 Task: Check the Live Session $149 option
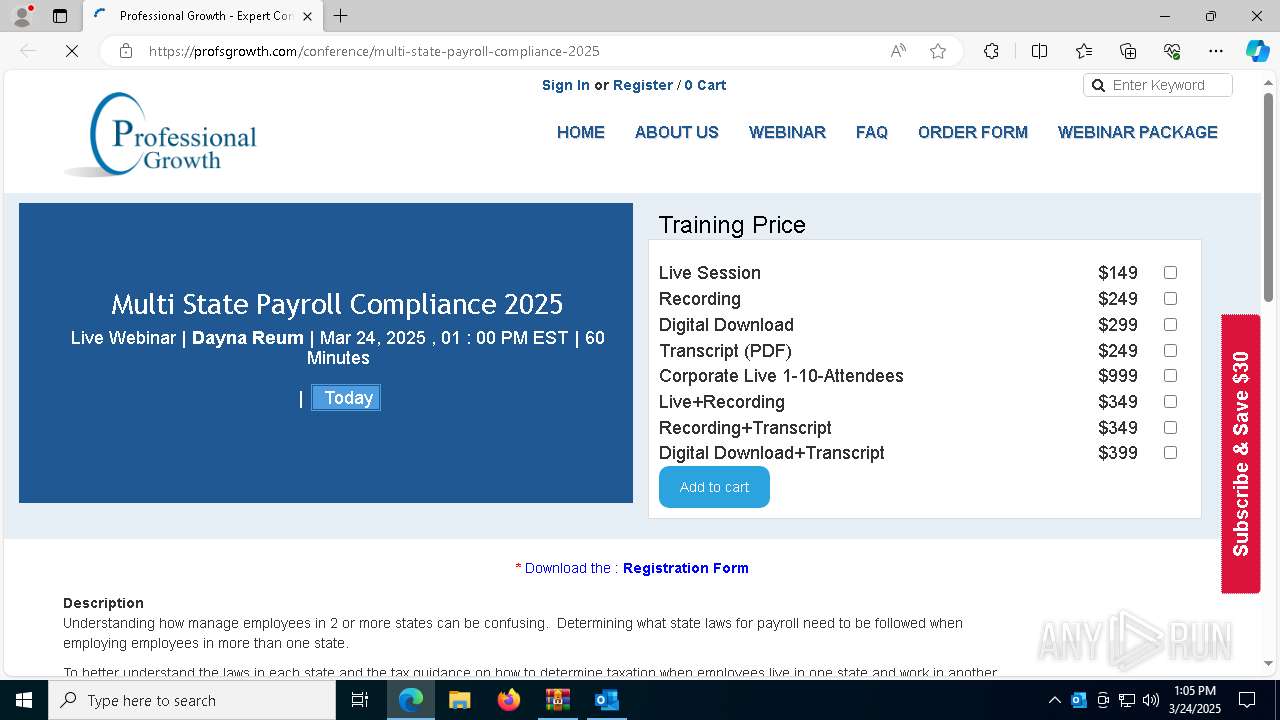[x=1170, y=273]
